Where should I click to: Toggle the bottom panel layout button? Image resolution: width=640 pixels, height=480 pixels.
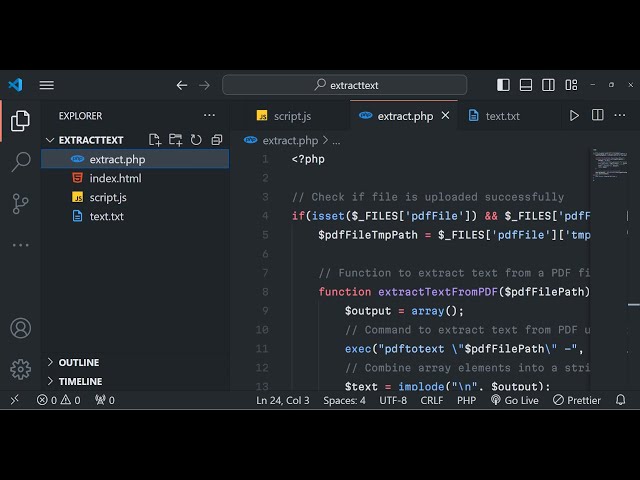tap(526, 85)
